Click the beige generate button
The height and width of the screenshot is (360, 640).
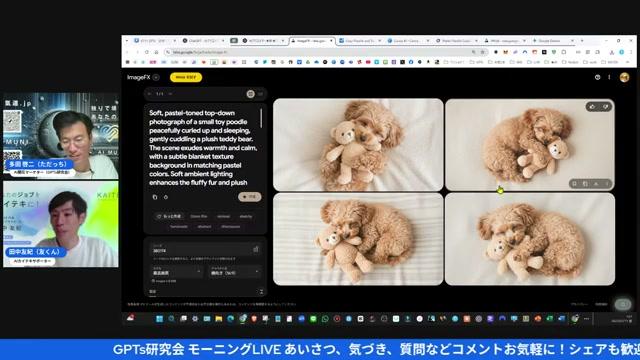click(249, 197)
